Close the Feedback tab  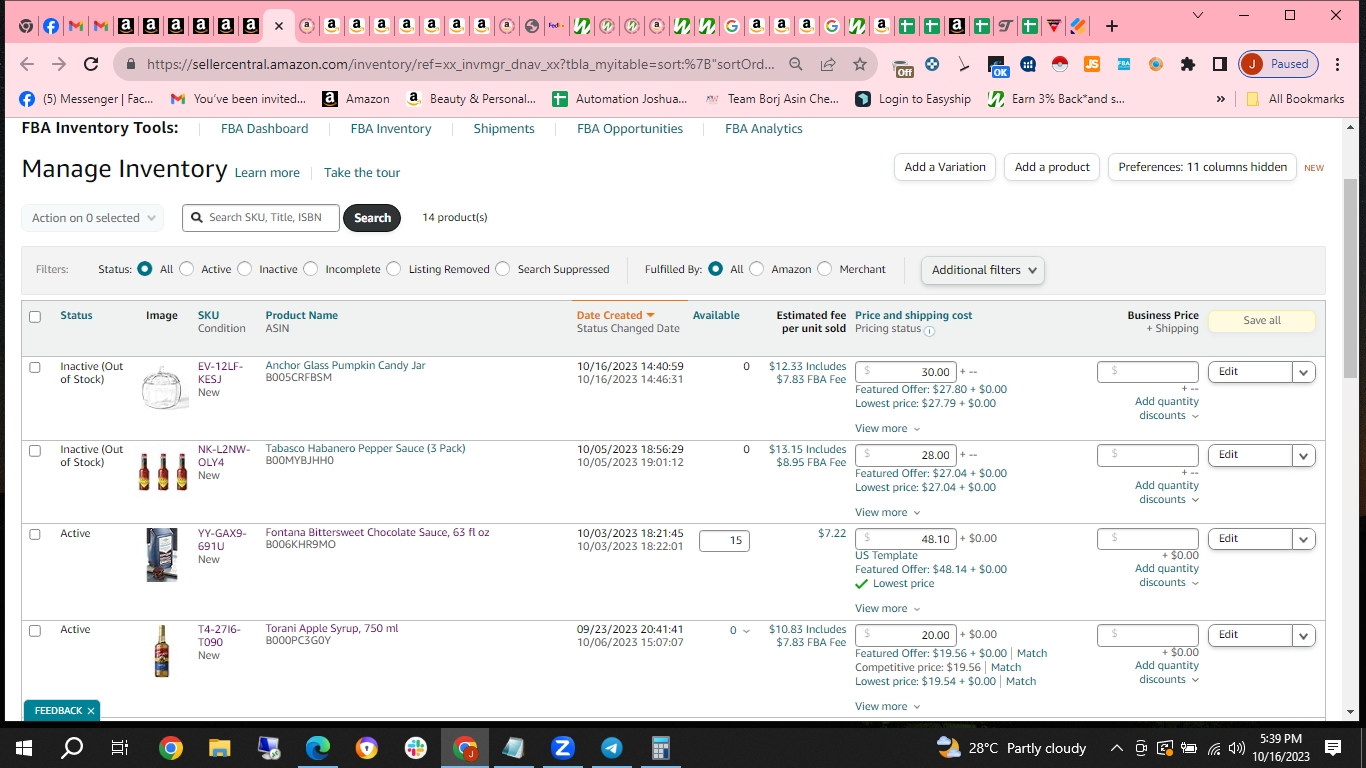click(x=91, y=711)
